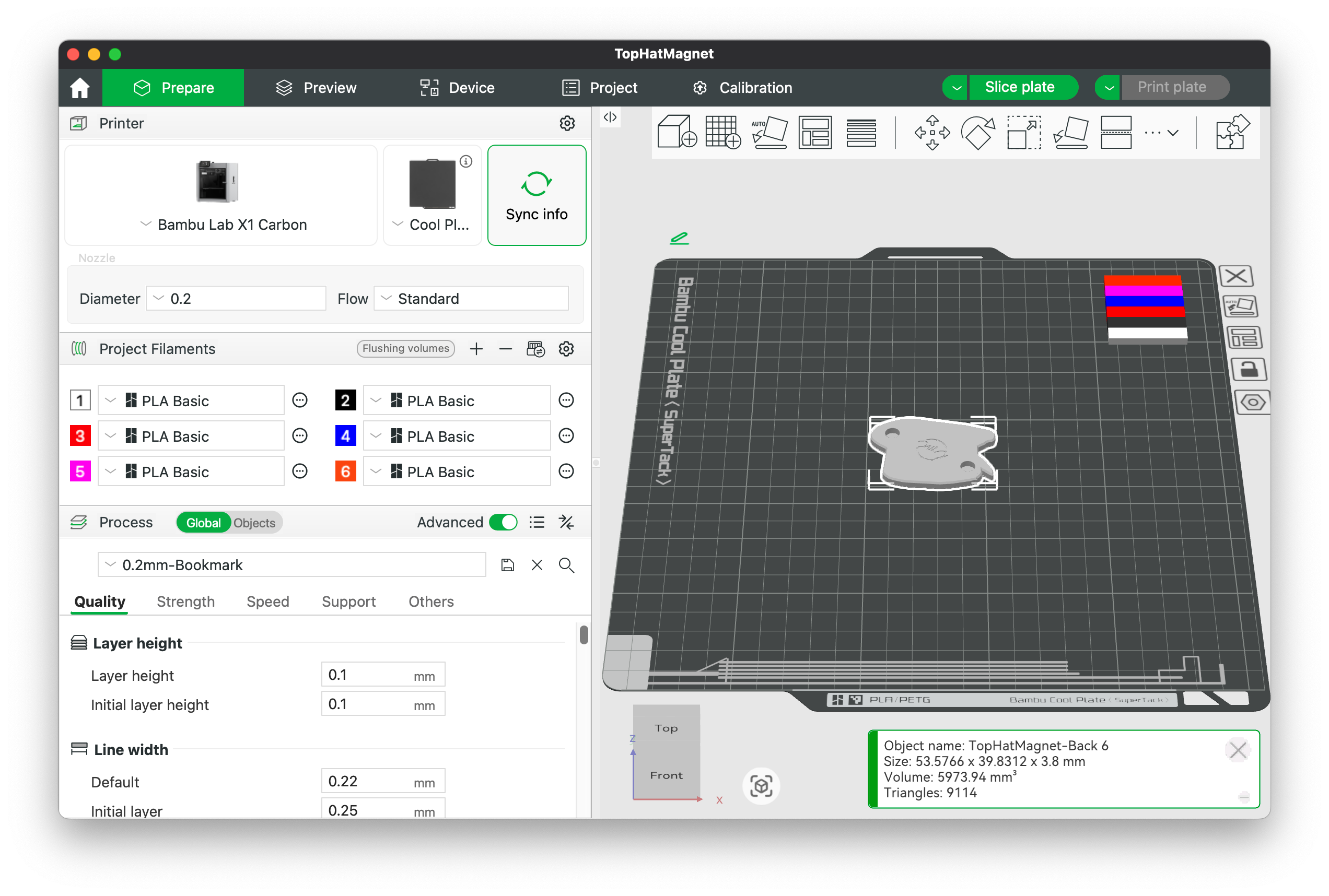Click the Flushing volumes button
Viewport: 1329px width, 896px height.
pyautogui.click(x=405, y=349)
